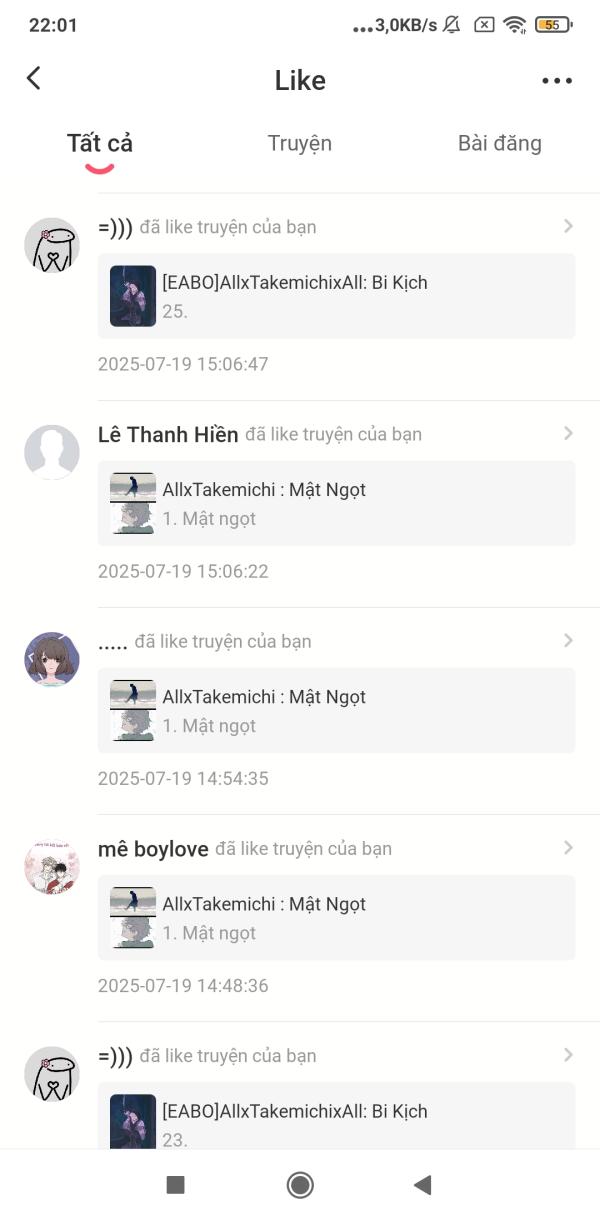
Task: Tap the Bi Kịch chapter 23 cover thumbnail
Action: (x=133, y=1121)
